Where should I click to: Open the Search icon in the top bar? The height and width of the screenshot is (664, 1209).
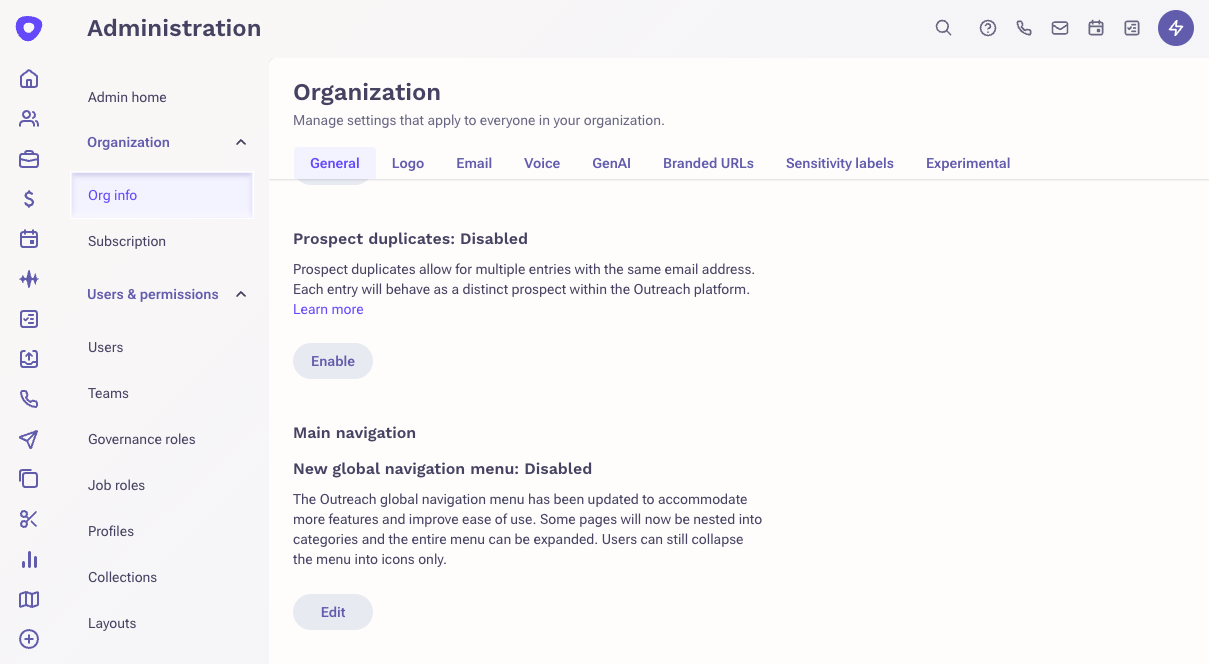(x=943, y=28)
